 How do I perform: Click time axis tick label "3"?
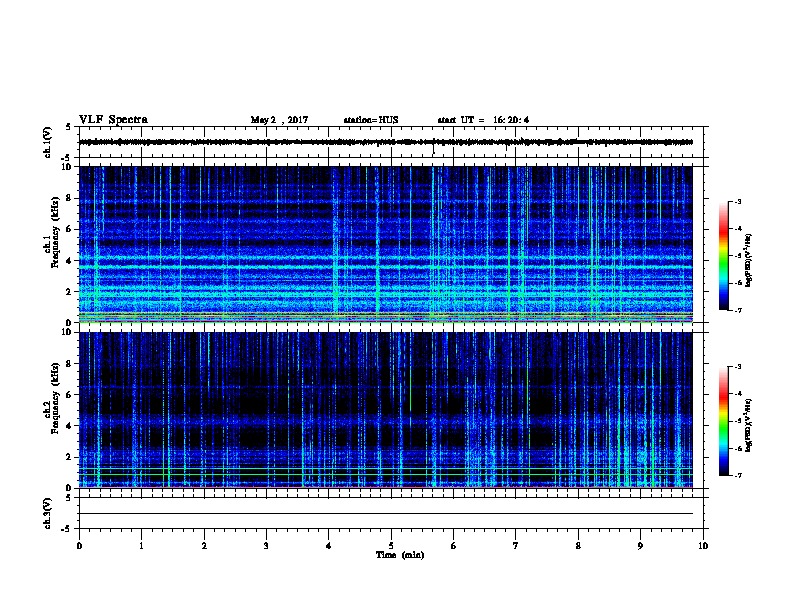266,546
